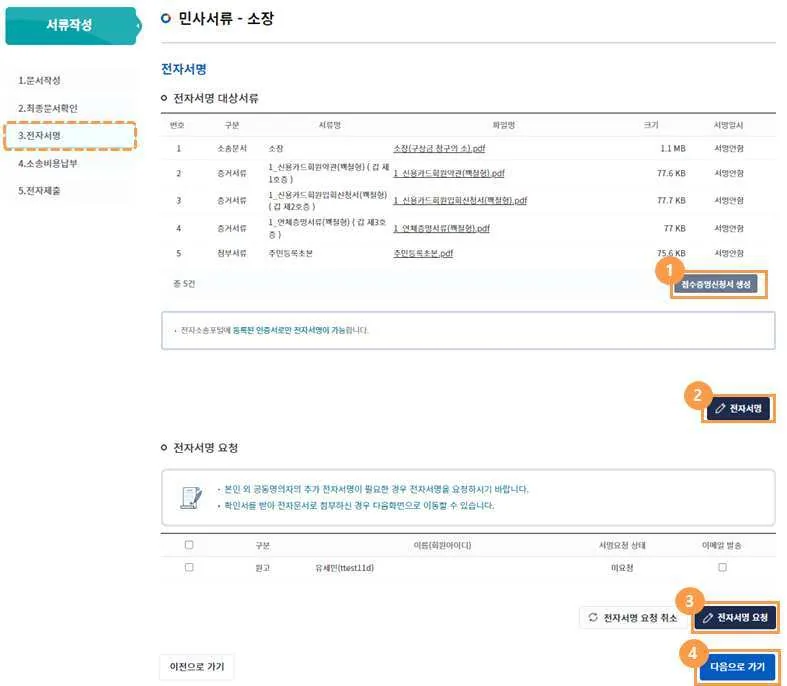Click the 서류작성 header tab

click(70, 25)
